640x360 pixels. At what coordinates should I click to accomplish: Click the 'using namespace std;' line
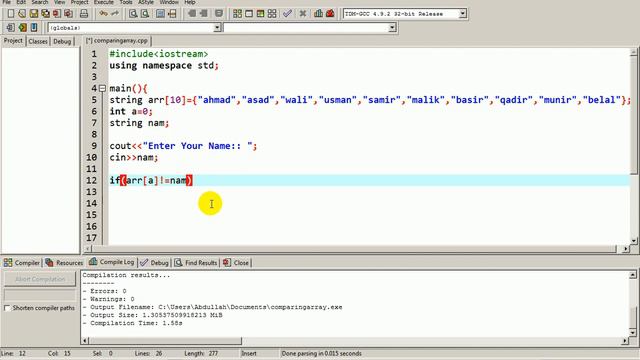164,65
